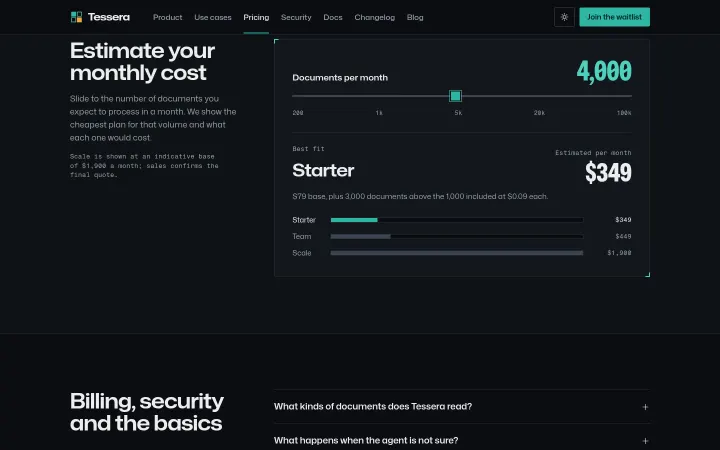Click the '$79 base, plus 3,000 documents' description
This screenshot has height=450, width=720.
420,197
